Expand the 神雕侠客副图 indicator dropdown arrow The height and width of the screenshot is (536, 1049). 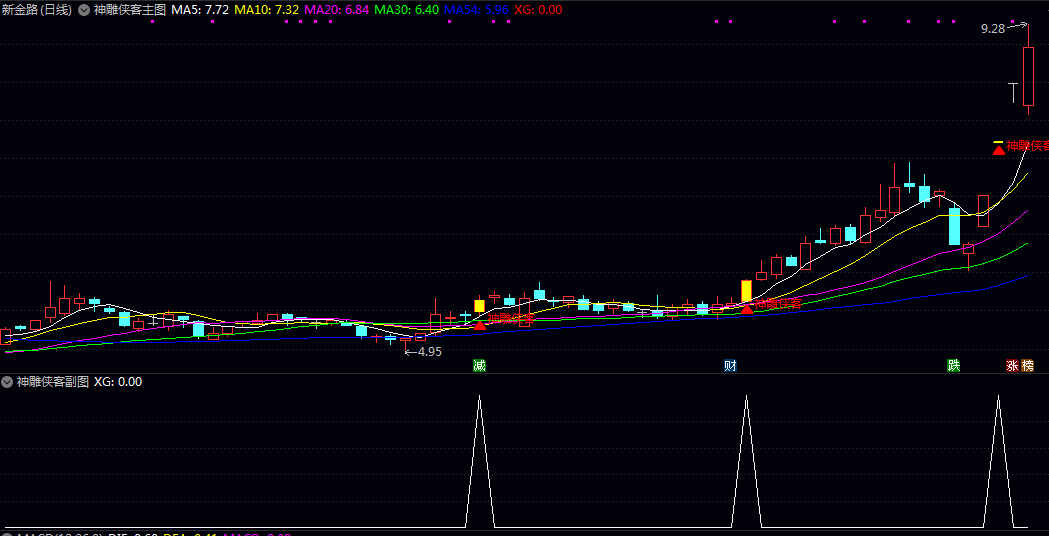click(7, 382)
